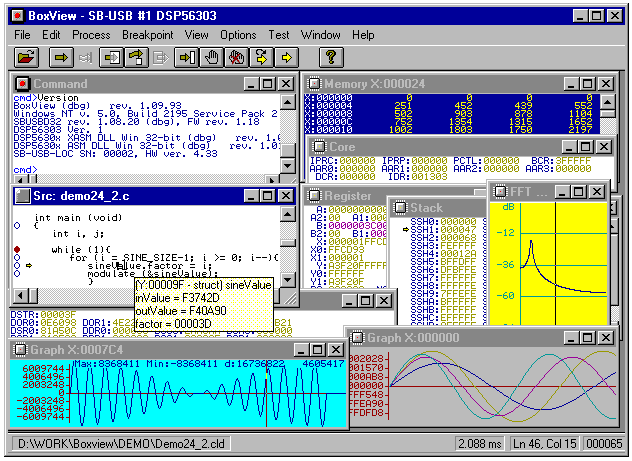This screenshot has width=632, height=461.
Task: Click the Command window horizontal scroll-right arrow
Action: [x=272, y=179]
